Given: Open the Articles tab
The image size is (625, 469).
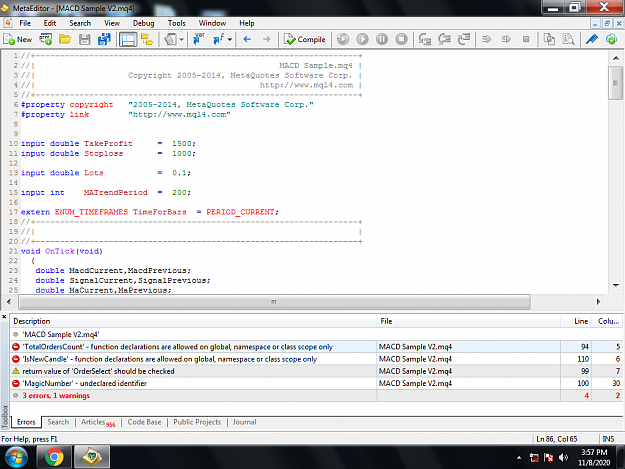Looking at the screenshot, I should 98,422.
